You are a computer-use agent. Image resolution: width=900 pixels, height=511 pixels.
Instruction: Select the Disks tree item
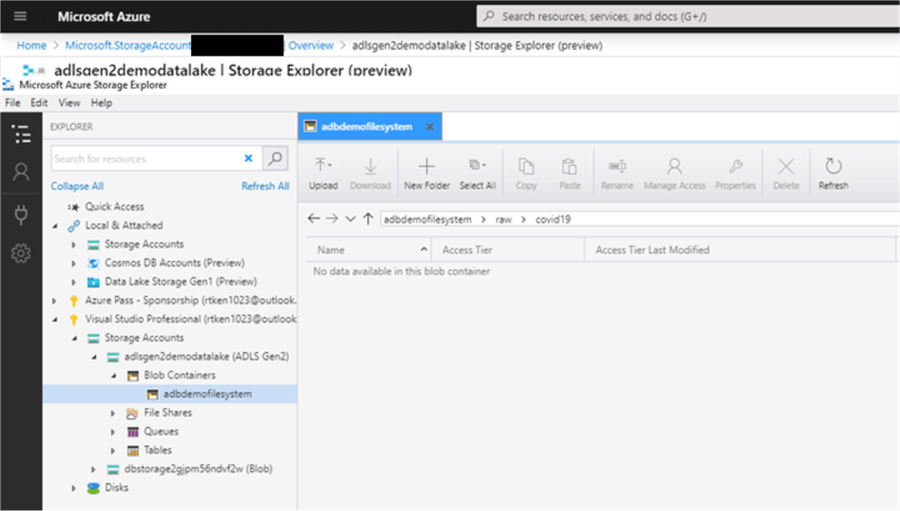coord(117,487)
